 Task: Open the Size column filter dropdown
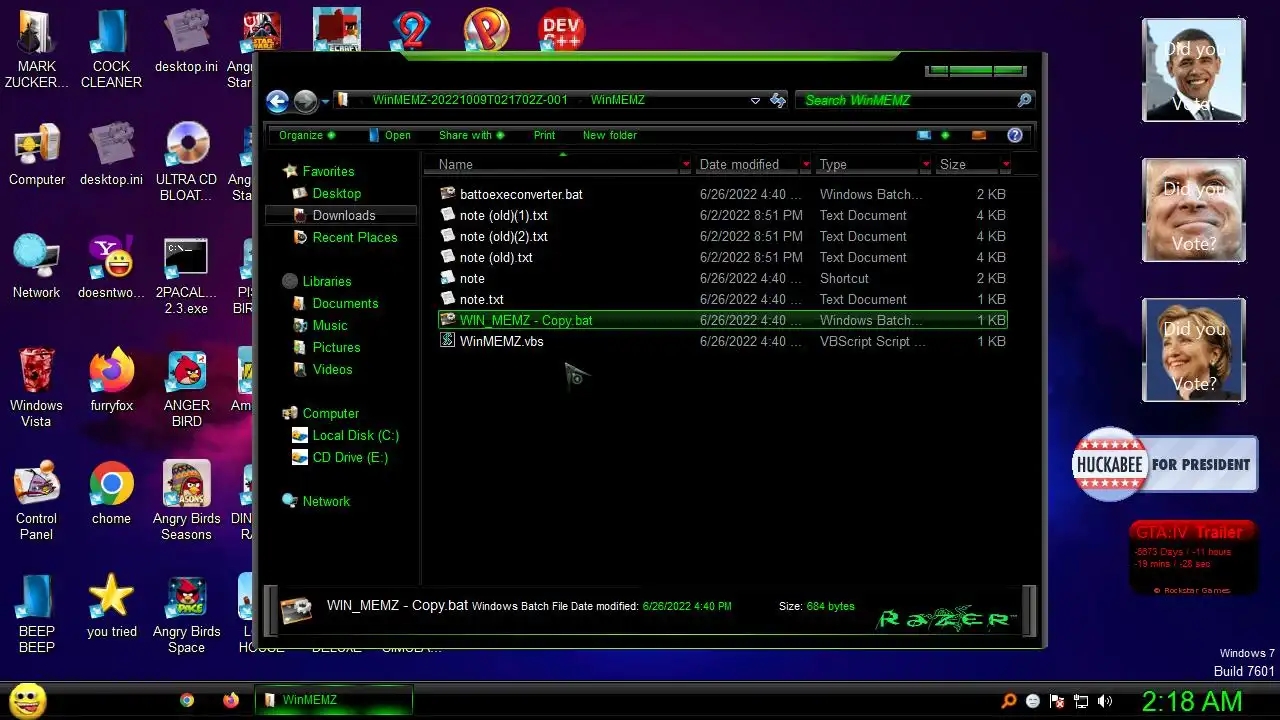click(1006, 164)
